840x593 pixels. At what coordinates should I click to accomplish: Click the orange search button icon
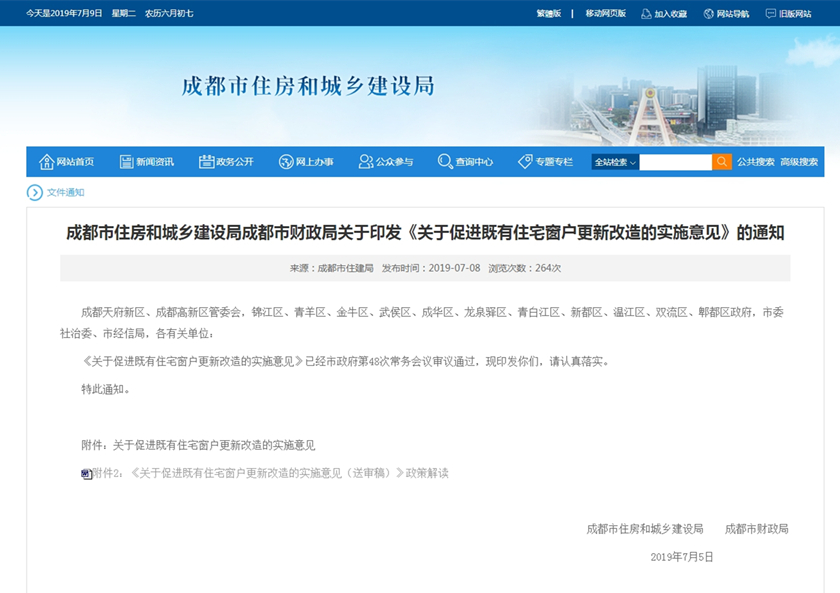coord(722,162)
